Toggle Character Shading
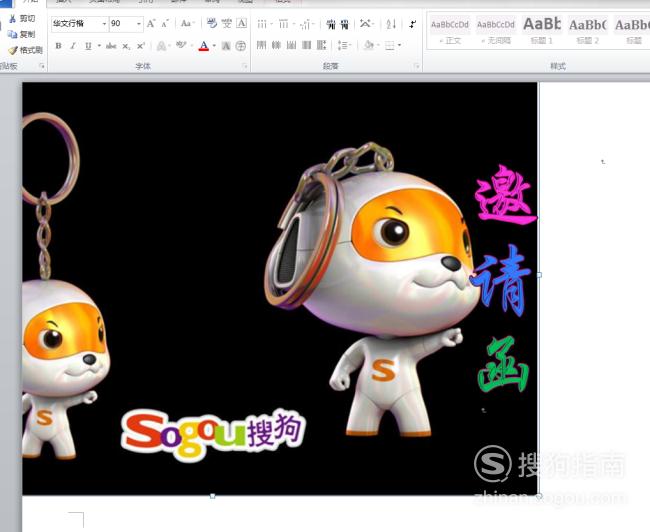The height and width of the screenshot is (532, 650). pos(226,46)
